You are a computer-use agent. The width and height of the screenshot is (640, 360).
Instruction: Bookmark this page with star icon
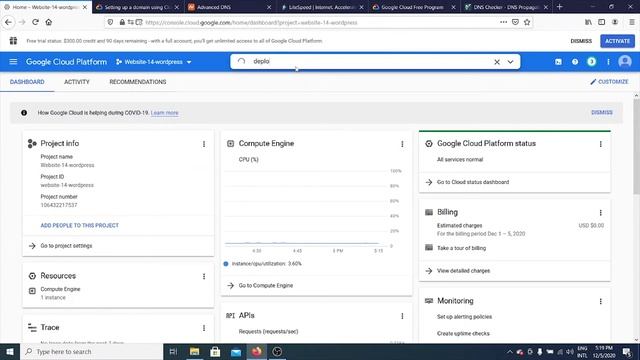point(527,22)
